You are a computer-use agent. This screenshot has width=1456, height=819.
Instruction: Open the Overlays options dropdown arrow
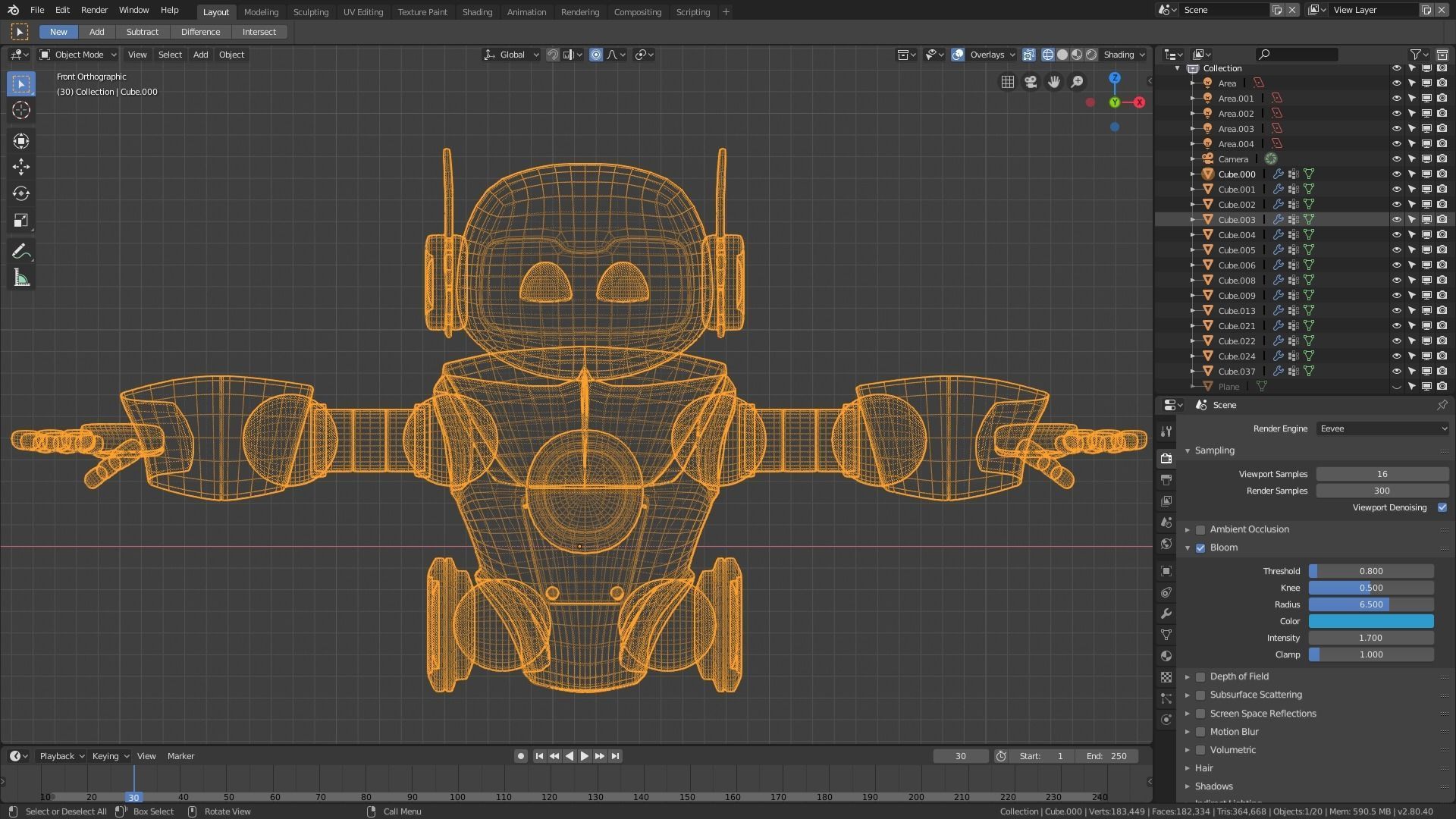point(1012,55)
